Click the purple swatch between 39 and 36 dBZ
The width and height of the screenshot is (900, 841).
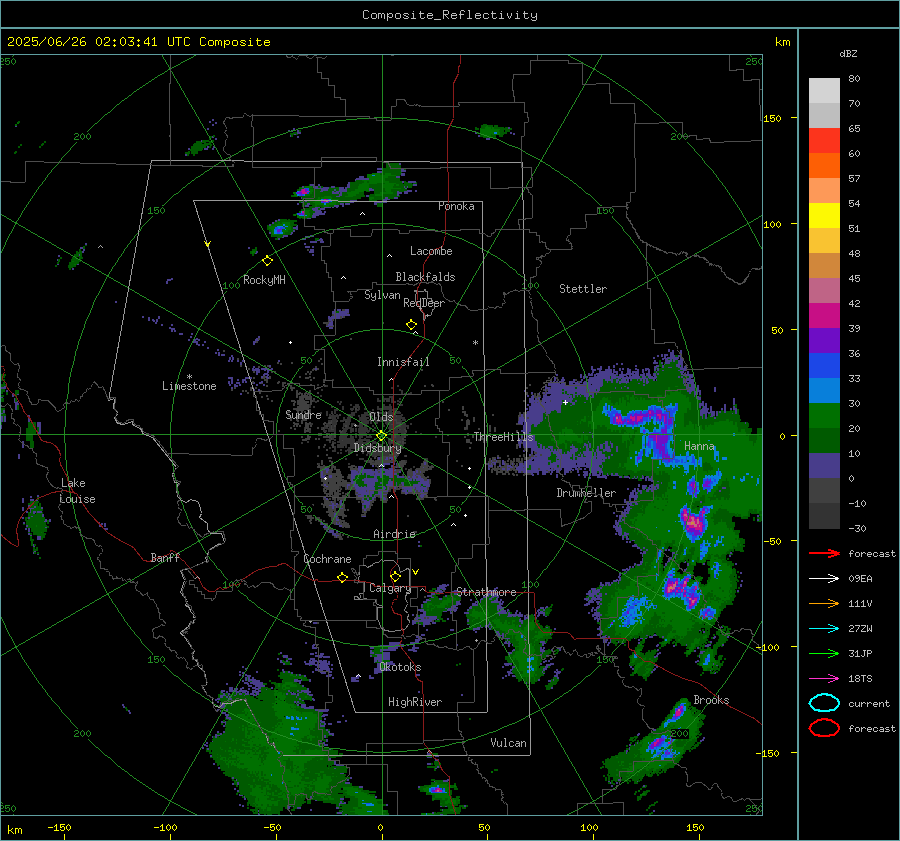pyautogui.click(x=824, y=341)
